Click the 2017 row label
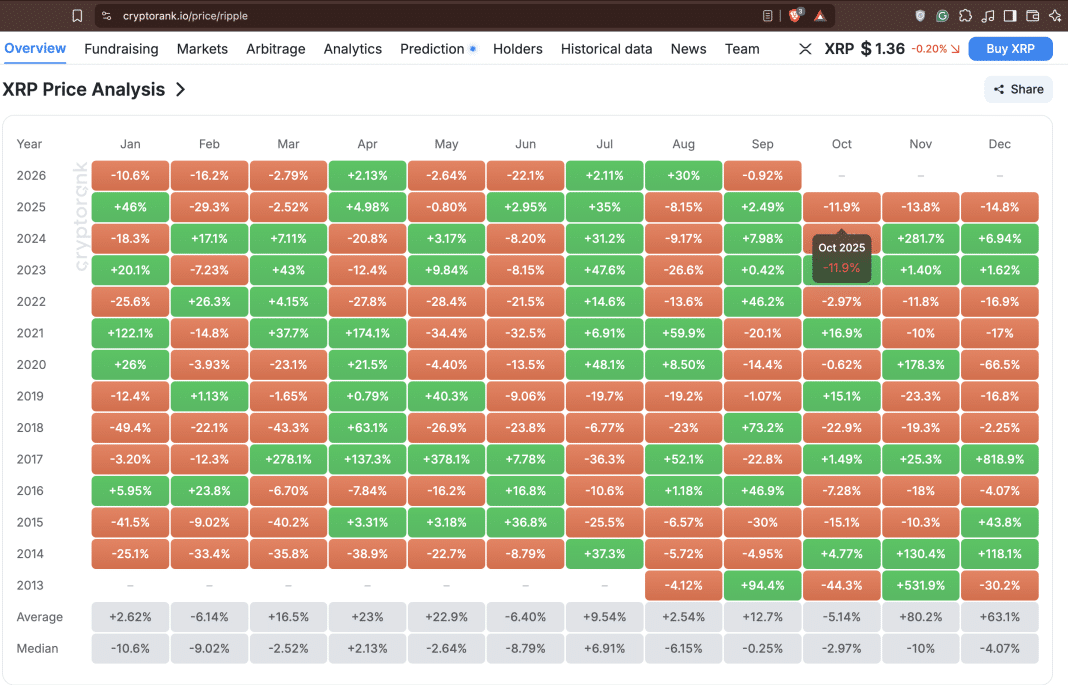1068x685 pixels. [30, 460]
